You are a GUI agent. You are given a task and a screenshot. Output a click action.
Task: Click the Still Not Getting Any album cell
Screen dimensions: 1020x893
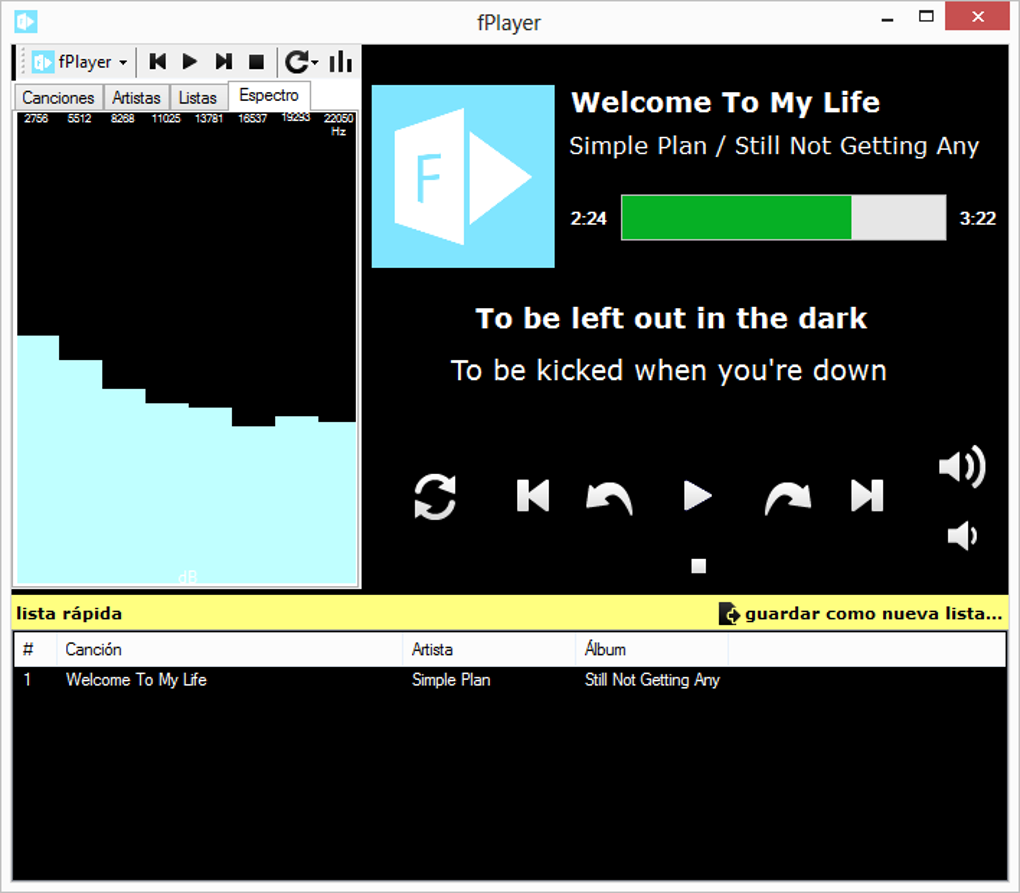[652, 680]
